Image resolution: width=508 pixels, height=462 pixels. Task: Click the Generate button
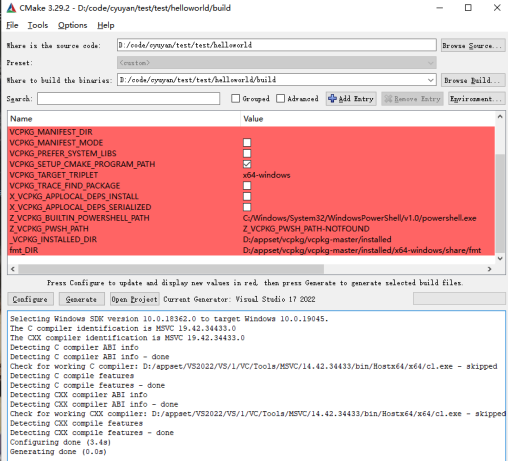pos(81,299)
